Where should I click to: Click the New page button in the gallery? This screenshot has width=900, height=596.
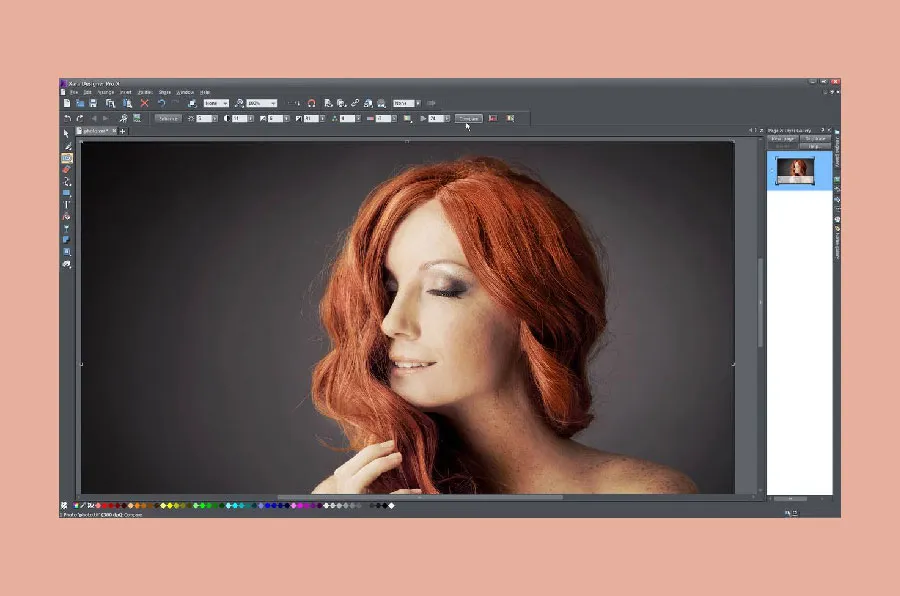(x=783, y=138)
